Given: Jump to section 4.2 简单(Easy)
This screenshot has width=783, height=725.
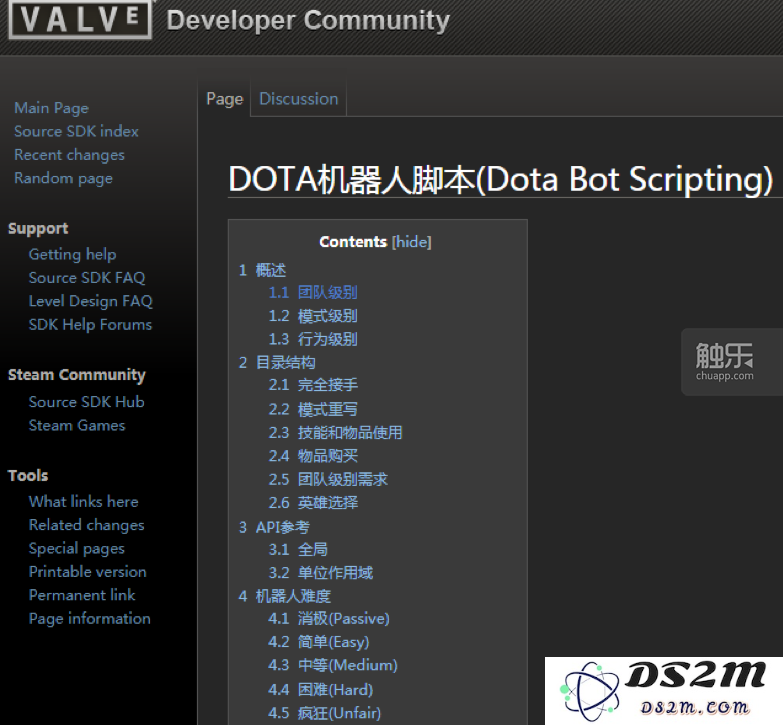Looking at the screenshot, I should pos(319,642).
